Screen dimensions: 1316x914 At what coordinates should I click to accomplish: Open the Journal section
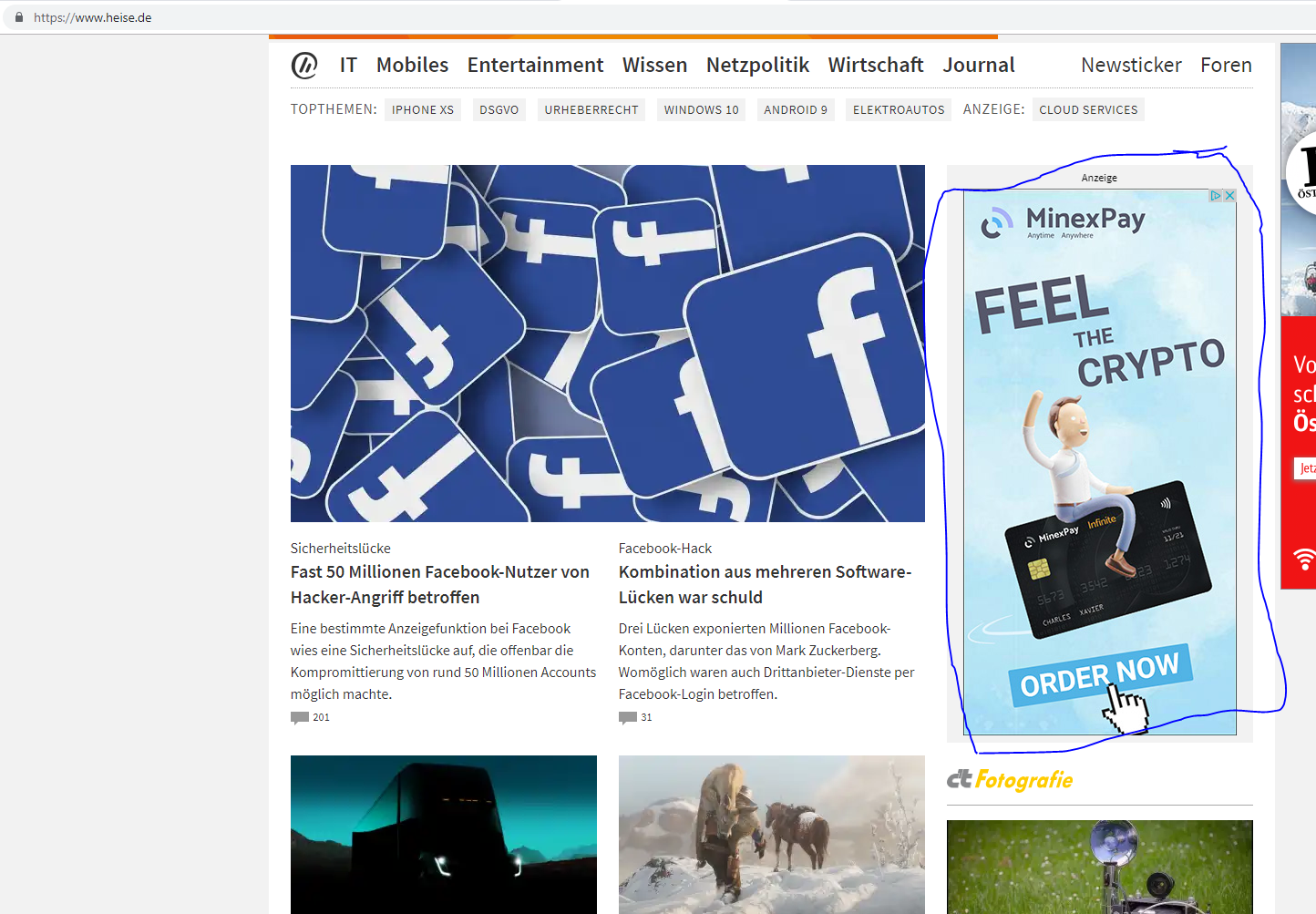tap(979, 65)
